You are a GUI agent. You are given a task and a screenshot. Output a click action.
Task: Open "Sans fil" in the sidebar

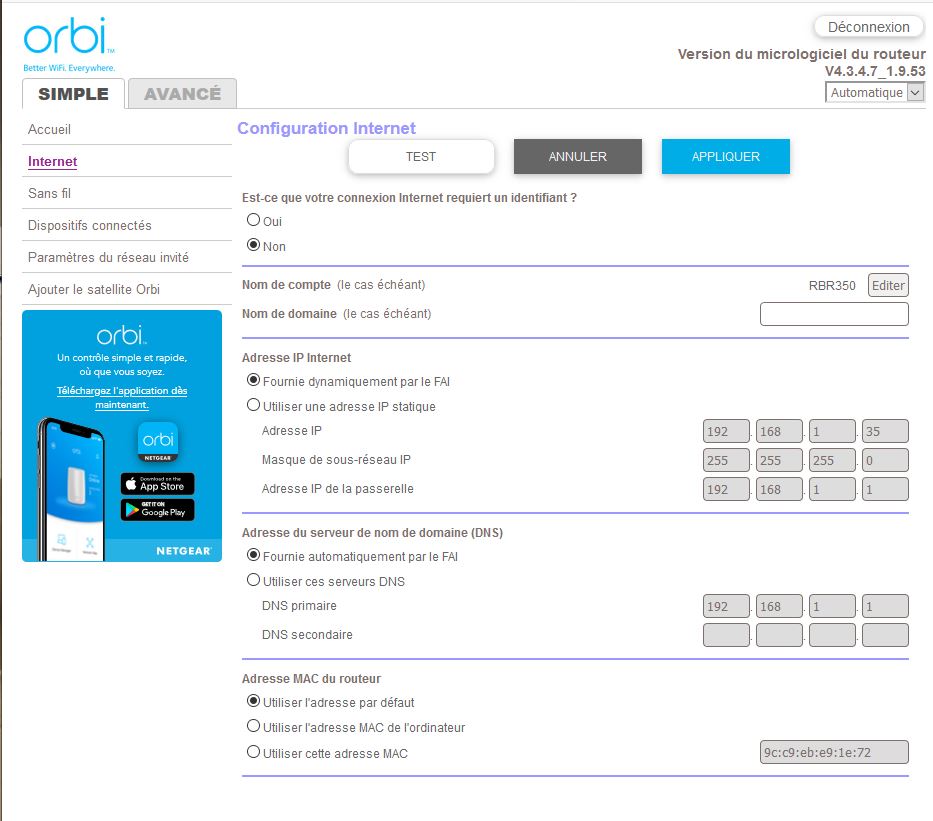50,193
